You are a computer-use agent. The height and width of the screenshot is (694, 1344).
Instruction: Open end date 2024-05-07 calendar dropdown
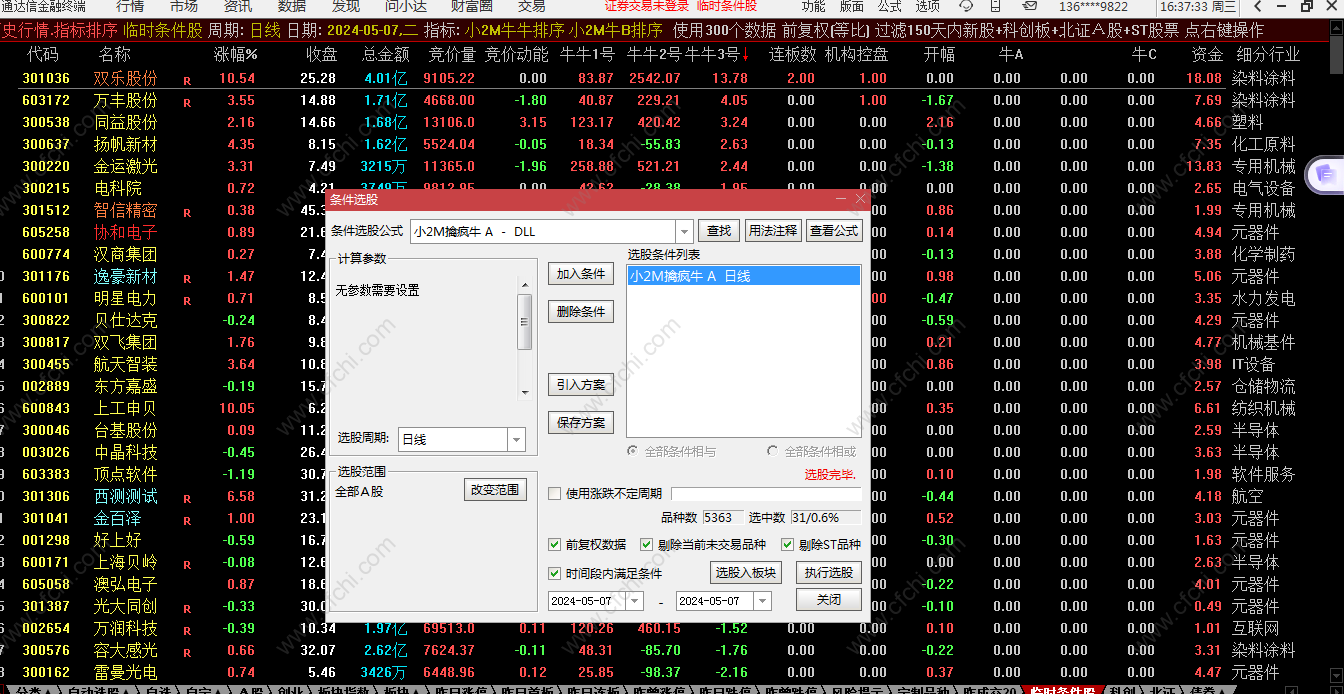[762, 601]
